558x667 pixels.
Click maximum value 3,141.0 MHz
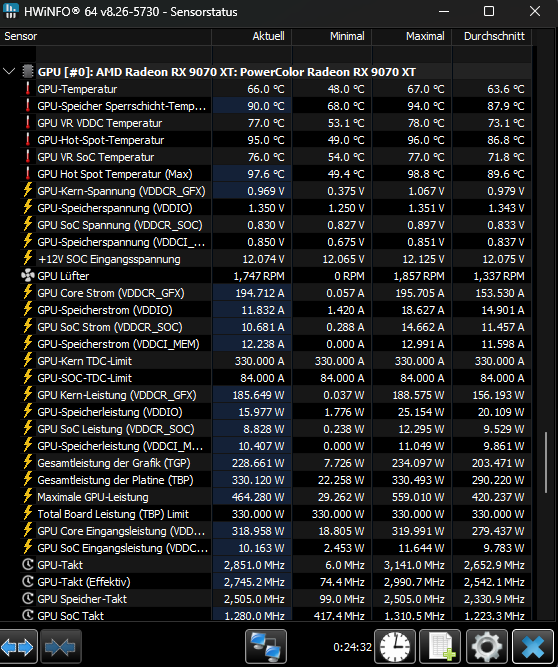coord(414,565)
